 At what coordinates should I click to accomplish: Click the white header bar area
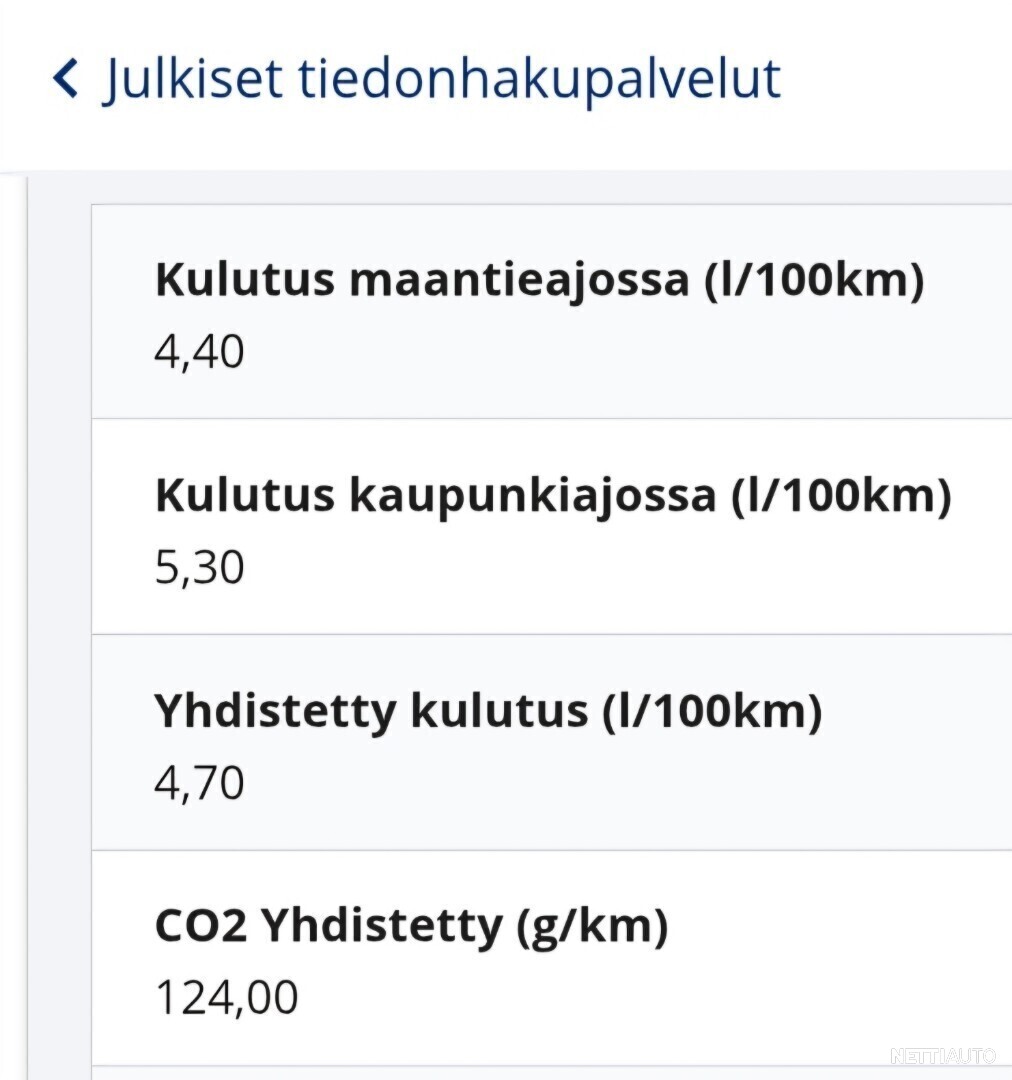(506, 84)
